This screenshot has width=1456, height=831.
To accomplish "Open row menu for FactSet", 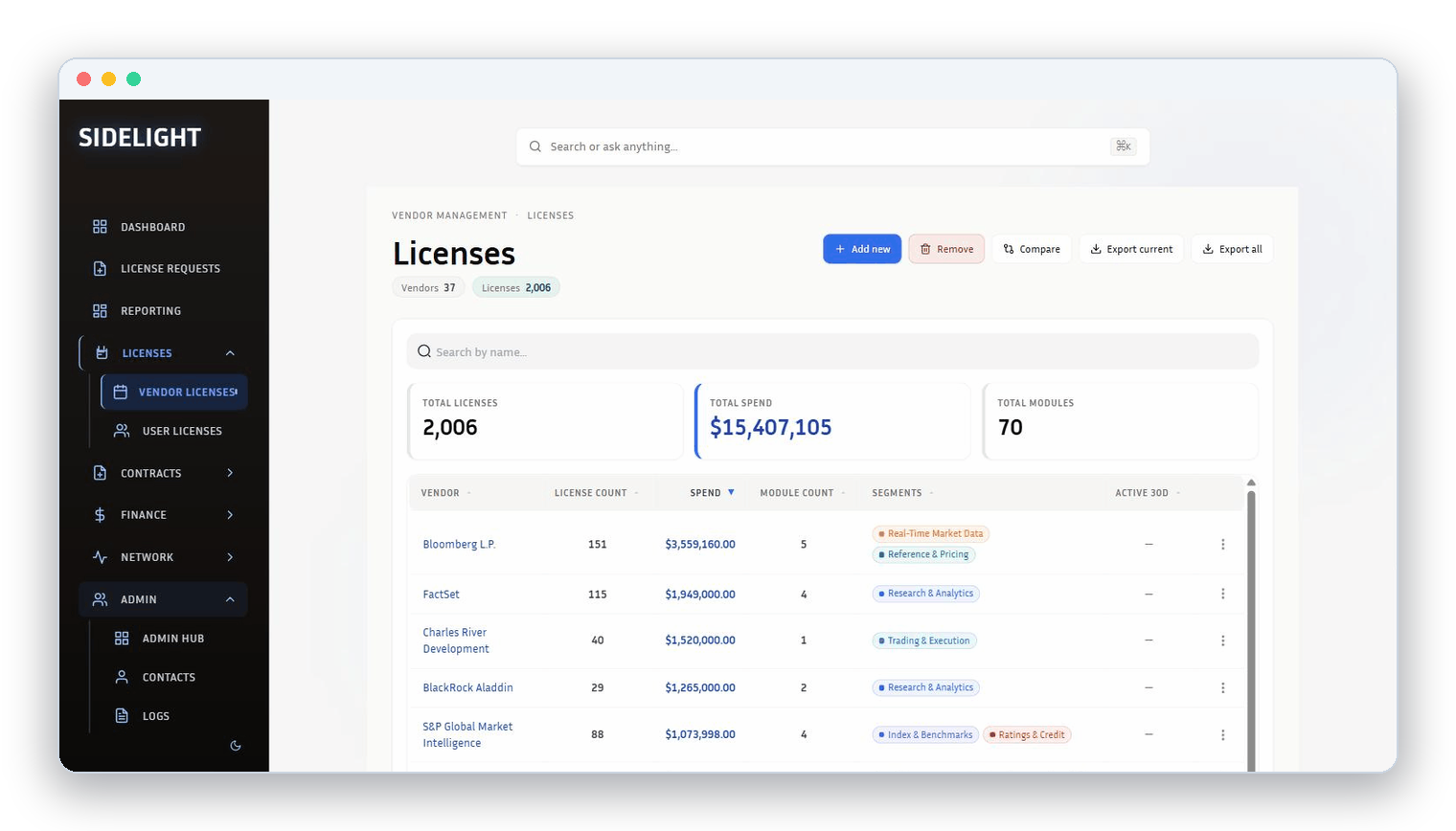I will click(x=1223, y=594).
